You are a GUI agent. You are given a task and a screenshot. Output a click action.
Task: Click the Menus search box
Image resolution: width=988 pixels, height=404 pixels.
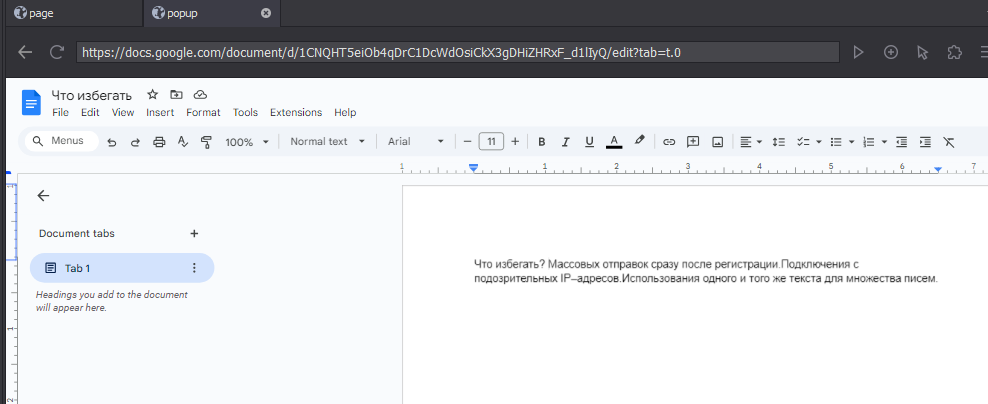(62, 141)
